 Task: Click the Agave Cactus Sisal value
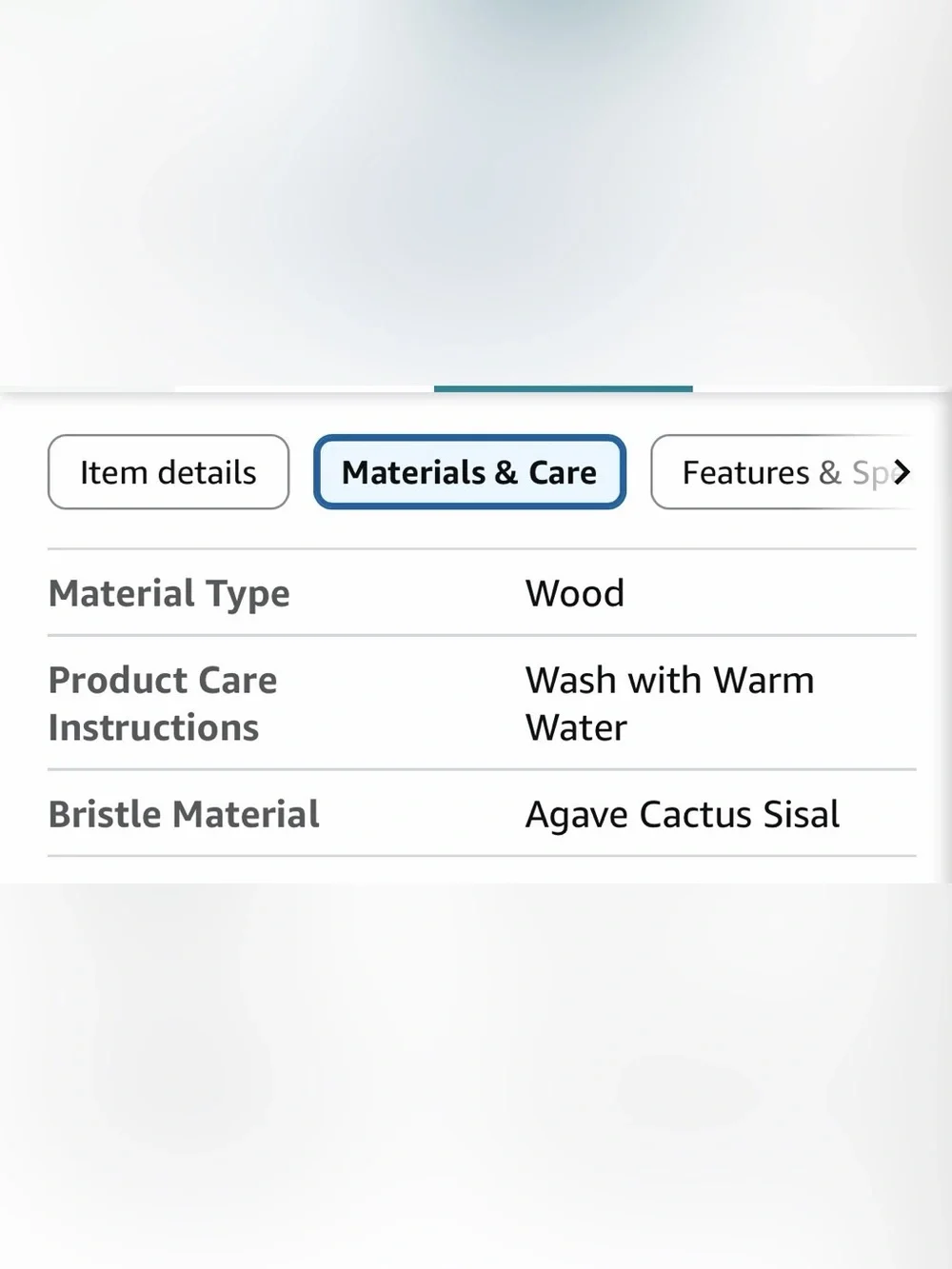(683, 815)
